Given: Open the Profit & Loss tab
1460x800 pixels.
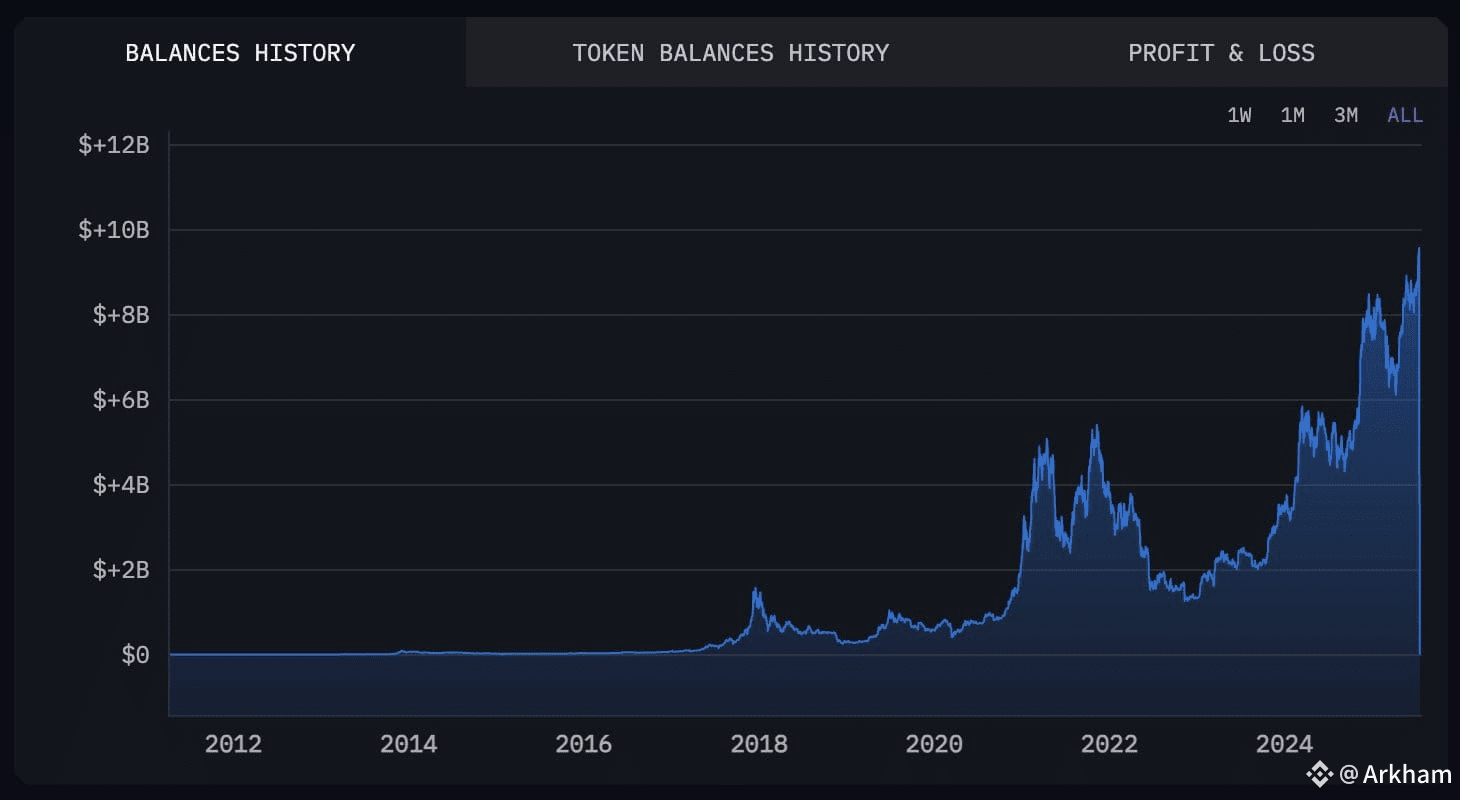Looking at the screenshot, I should click(1221, 53).
